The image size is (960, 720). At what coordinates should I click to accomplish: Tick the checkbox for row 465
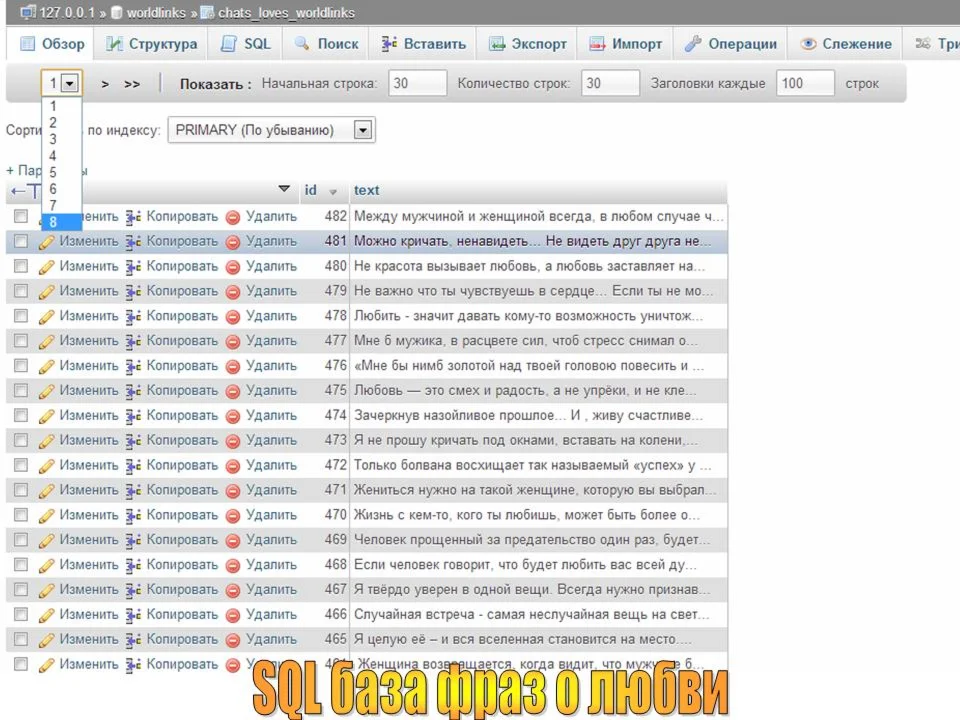pos(21,639)
